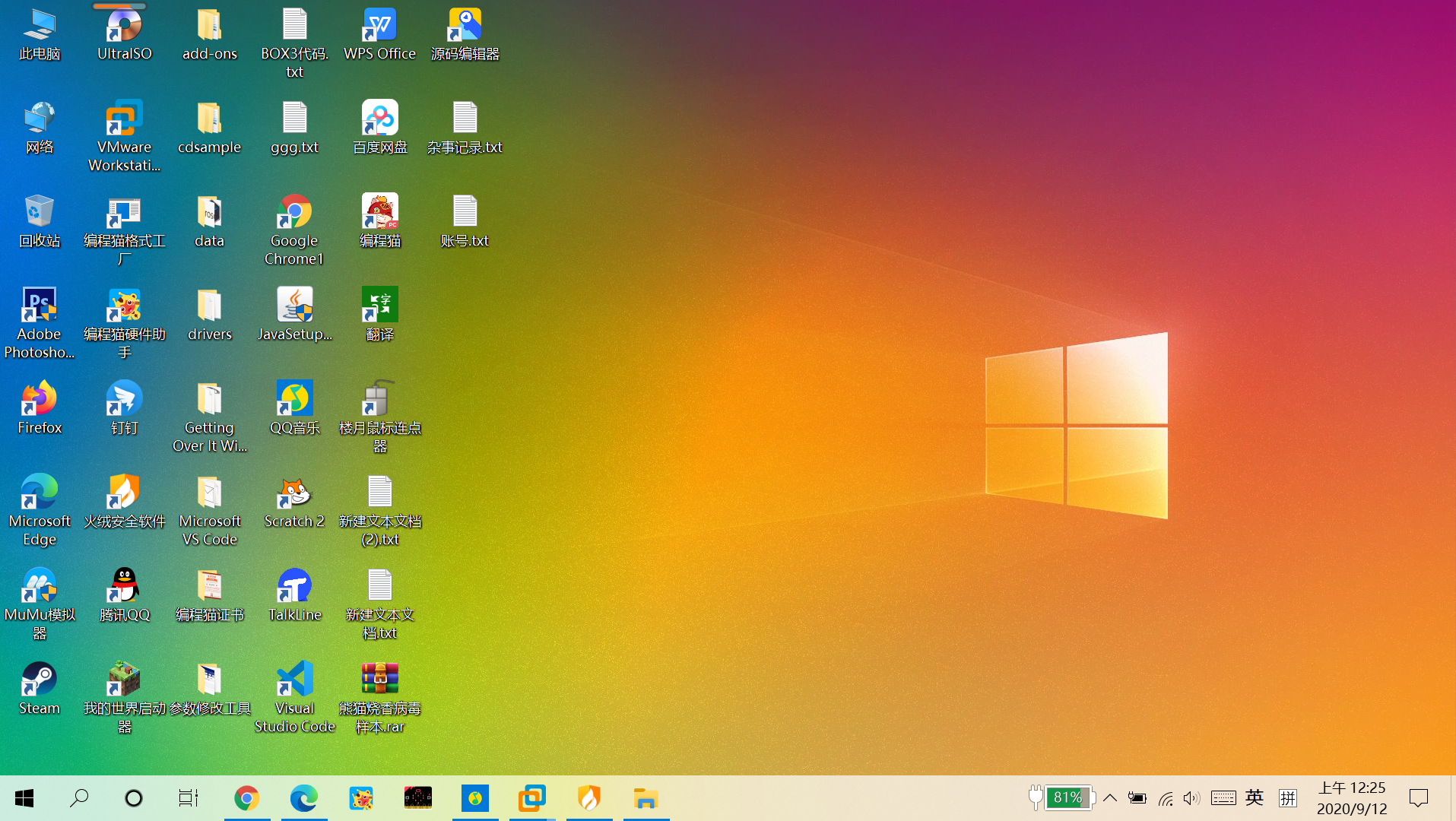Select the VMware Workstation desktop shortcut
Image resolution: width=1456 pixels, height=821 pixels.
click(125, 137)
